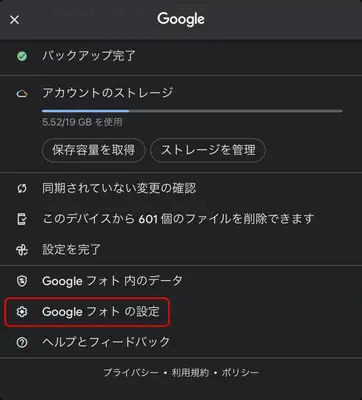Click the device icon for freeing up files
The image size is (362, 400).
click(x=22, y=219)
